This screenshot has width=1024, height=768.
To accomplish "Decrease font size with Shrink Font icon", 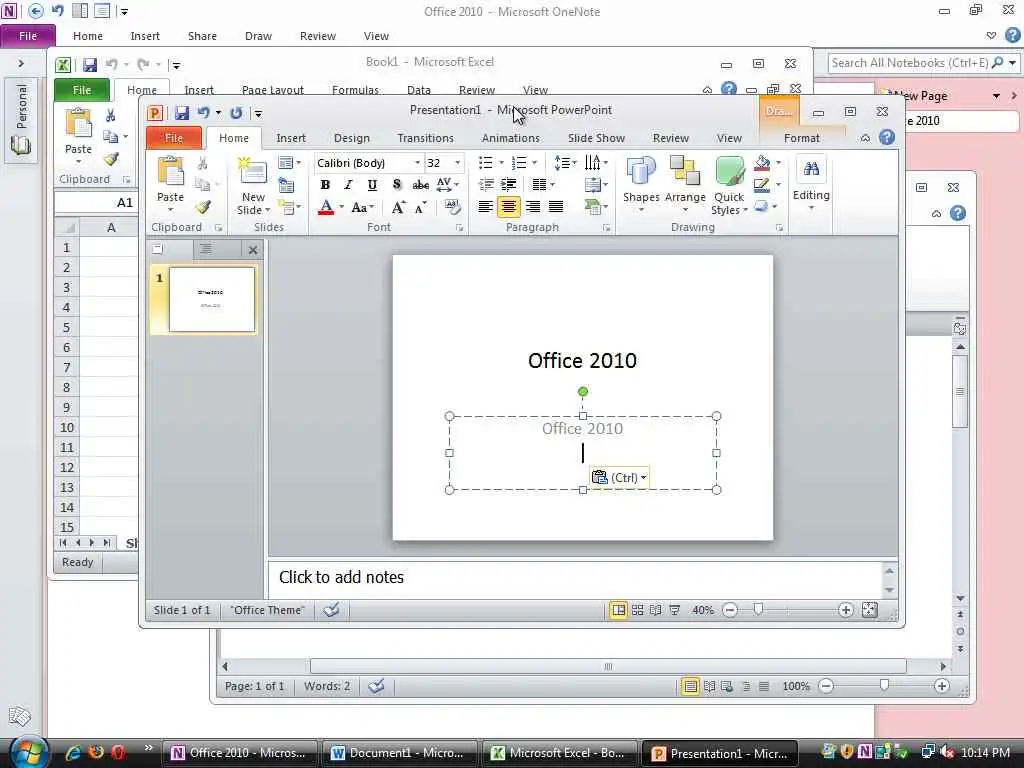I will click(421, 208).
